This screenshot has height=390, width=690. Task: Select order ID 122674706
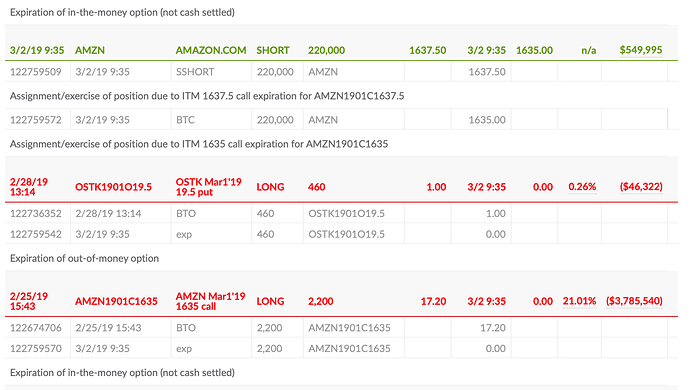(x=36, y=328)
